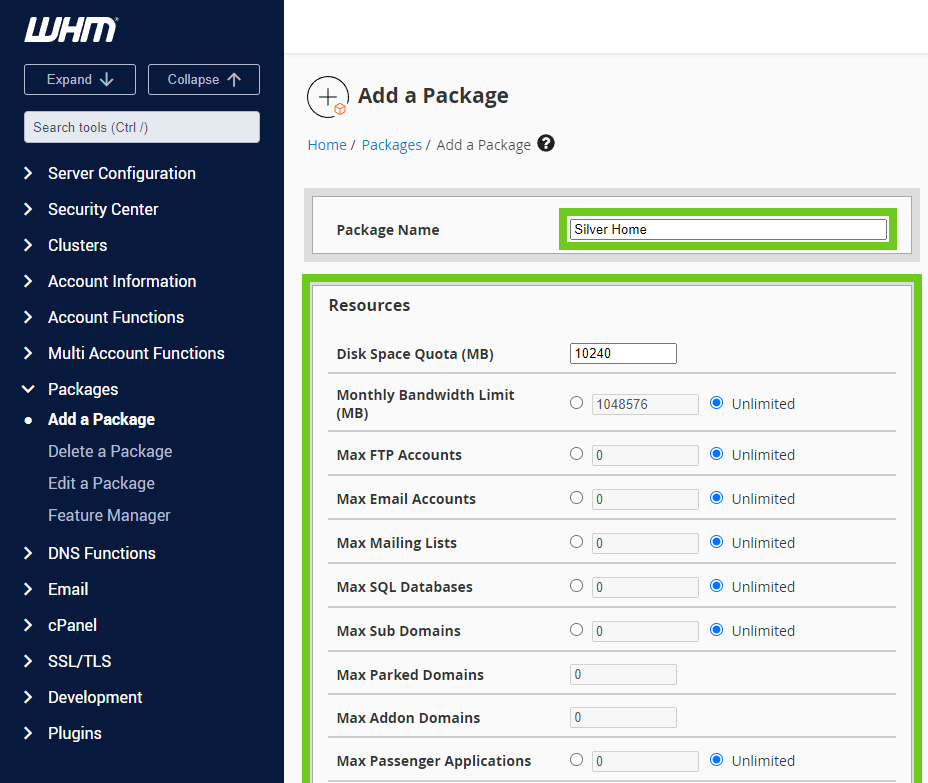Expand the DNS Functions section
This screenshot has height=783, width=928.
(101, 553)
